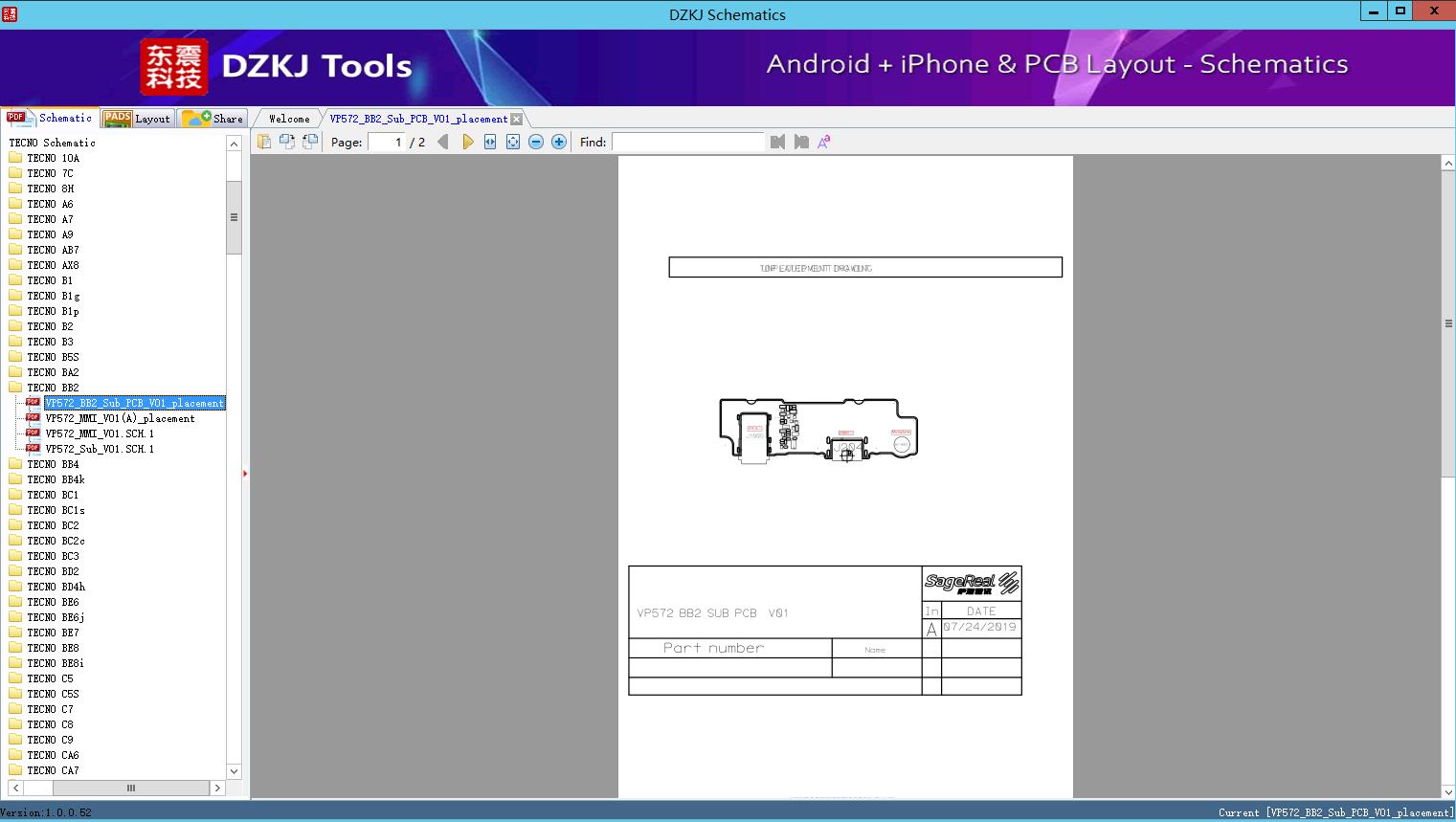1456x822 pixels.
Task: Collapse the left tree panel splitter arrow
Action: [245, 473]
